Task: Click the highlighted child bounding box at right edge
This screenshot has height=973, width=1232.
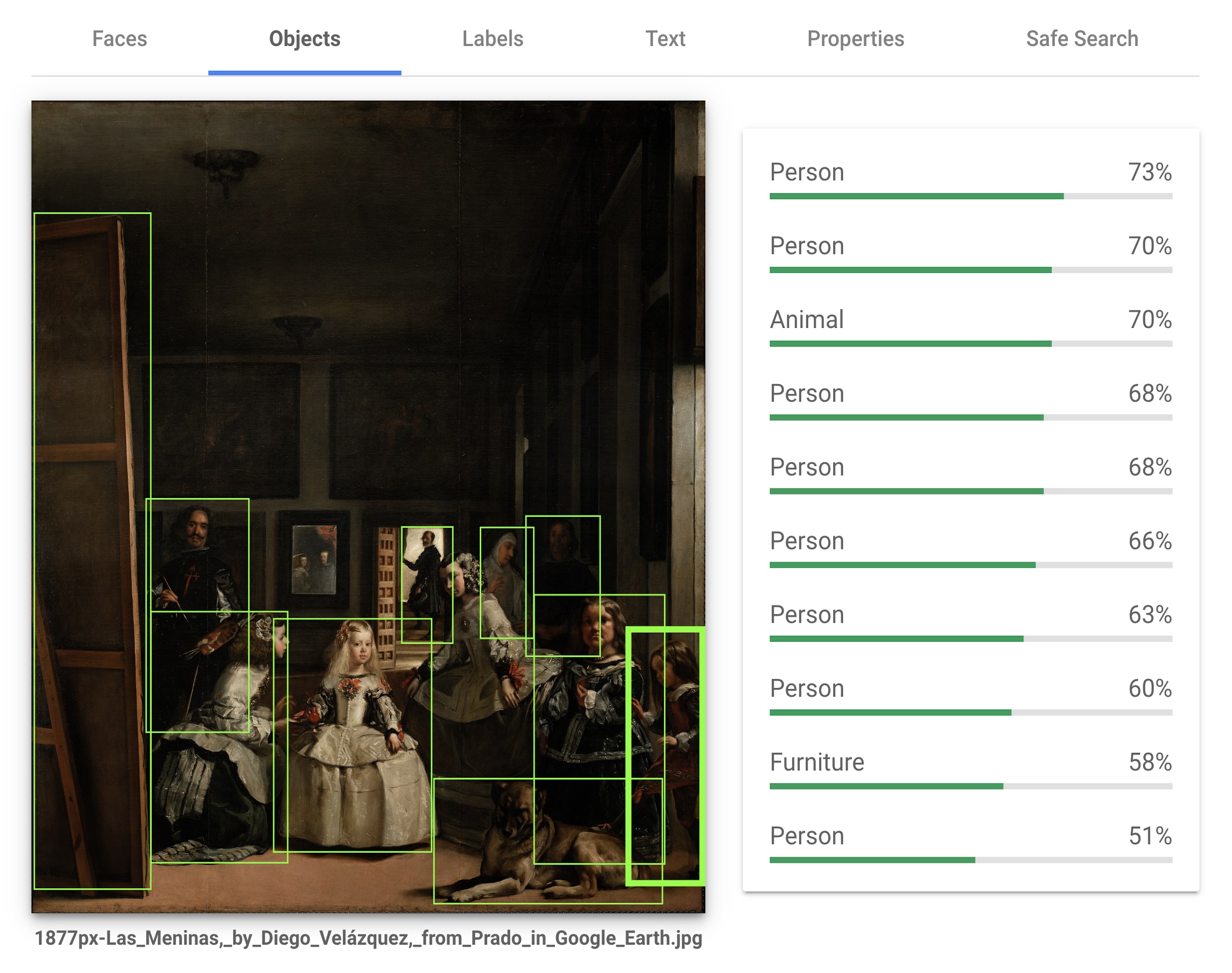Action: [x=665, y=756]
